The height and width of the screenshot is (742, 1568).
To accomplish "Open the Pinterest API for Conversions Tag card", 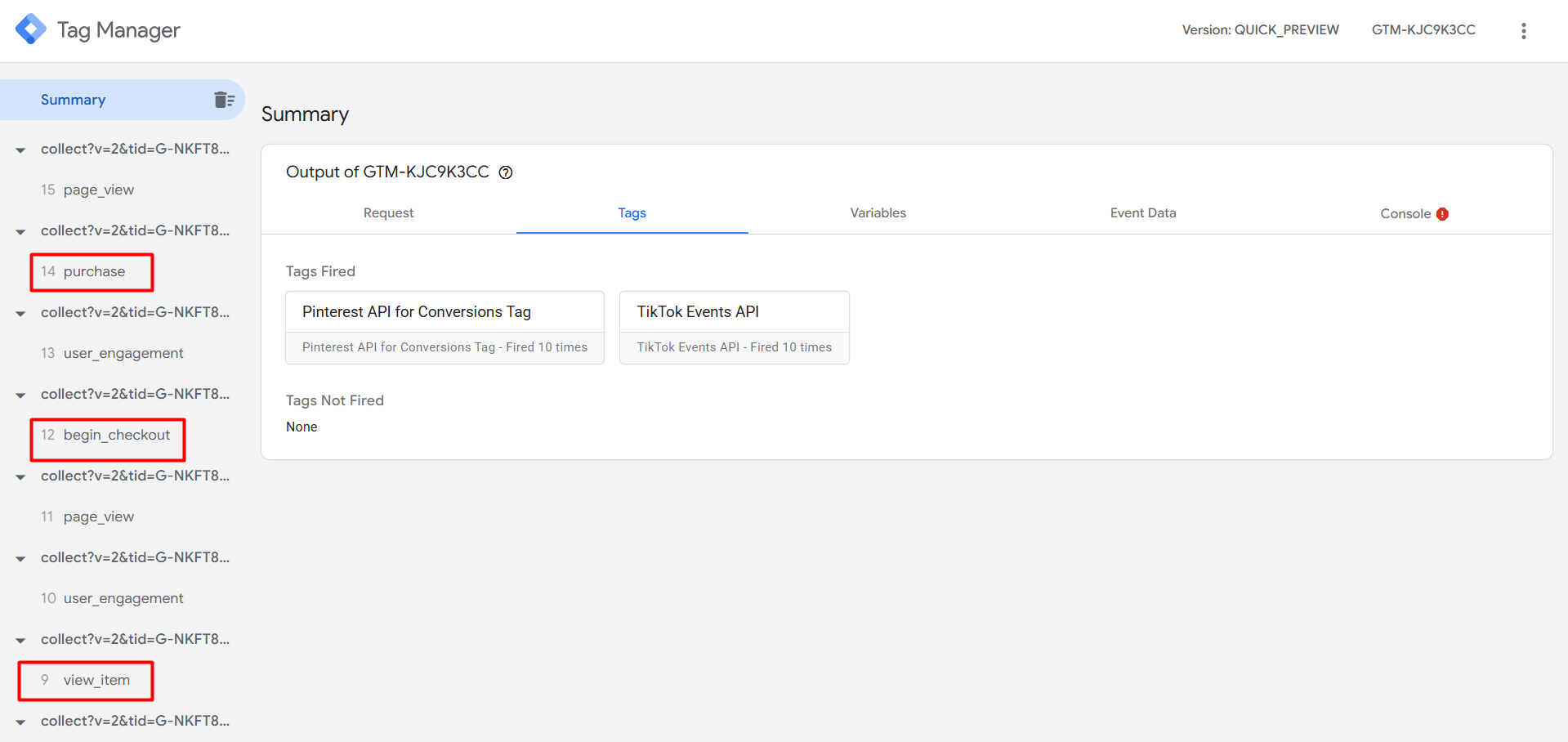I will 444,327.
